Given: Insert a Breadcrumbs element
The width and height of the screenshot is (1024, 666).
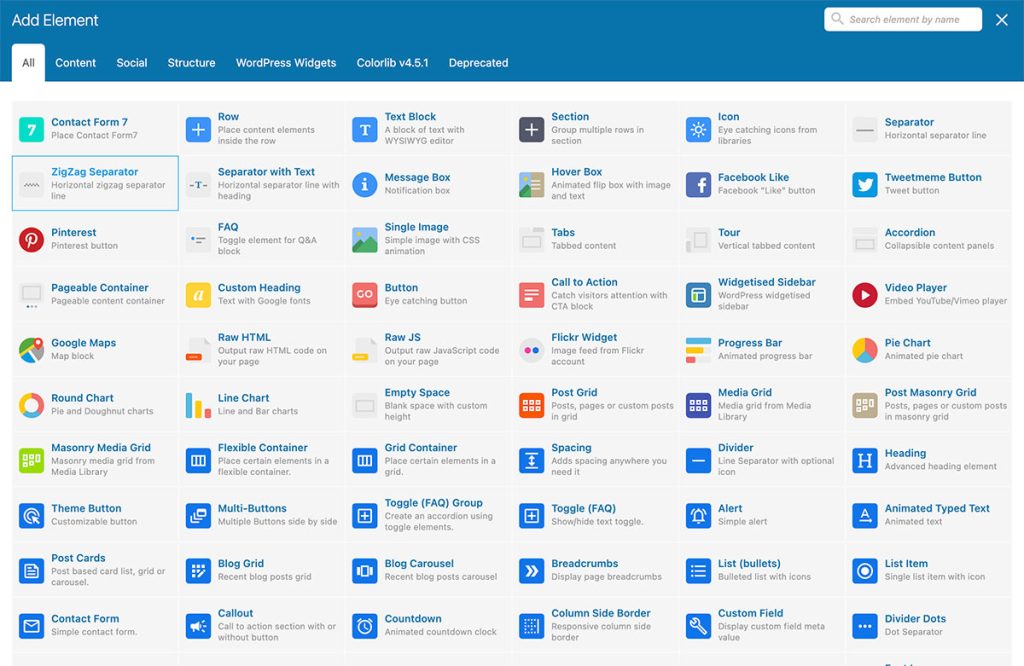Looking at the screenshot, I should 593,568.
